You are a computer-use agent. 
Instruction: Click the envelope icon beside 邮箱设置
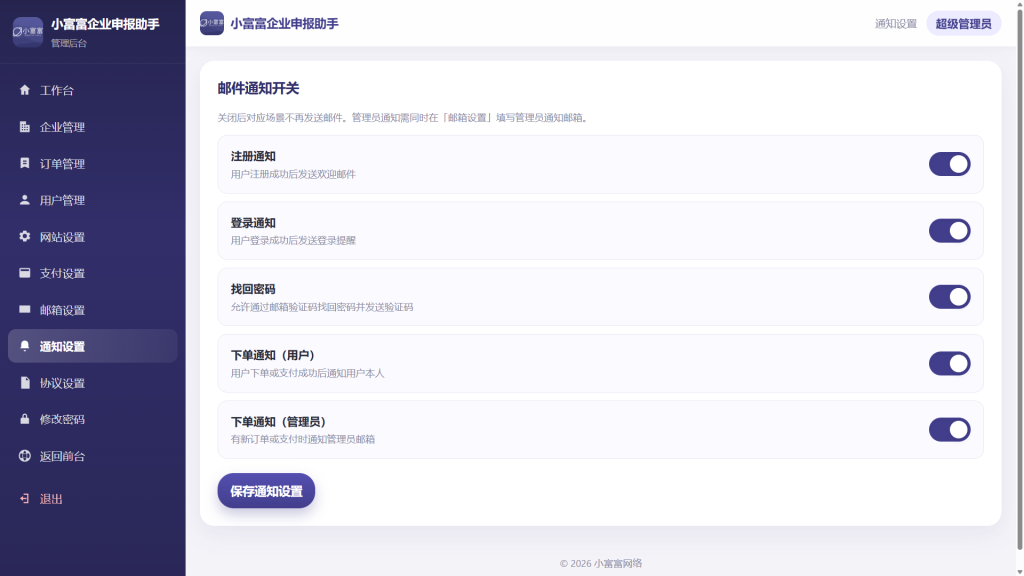[x=25, y=310]
